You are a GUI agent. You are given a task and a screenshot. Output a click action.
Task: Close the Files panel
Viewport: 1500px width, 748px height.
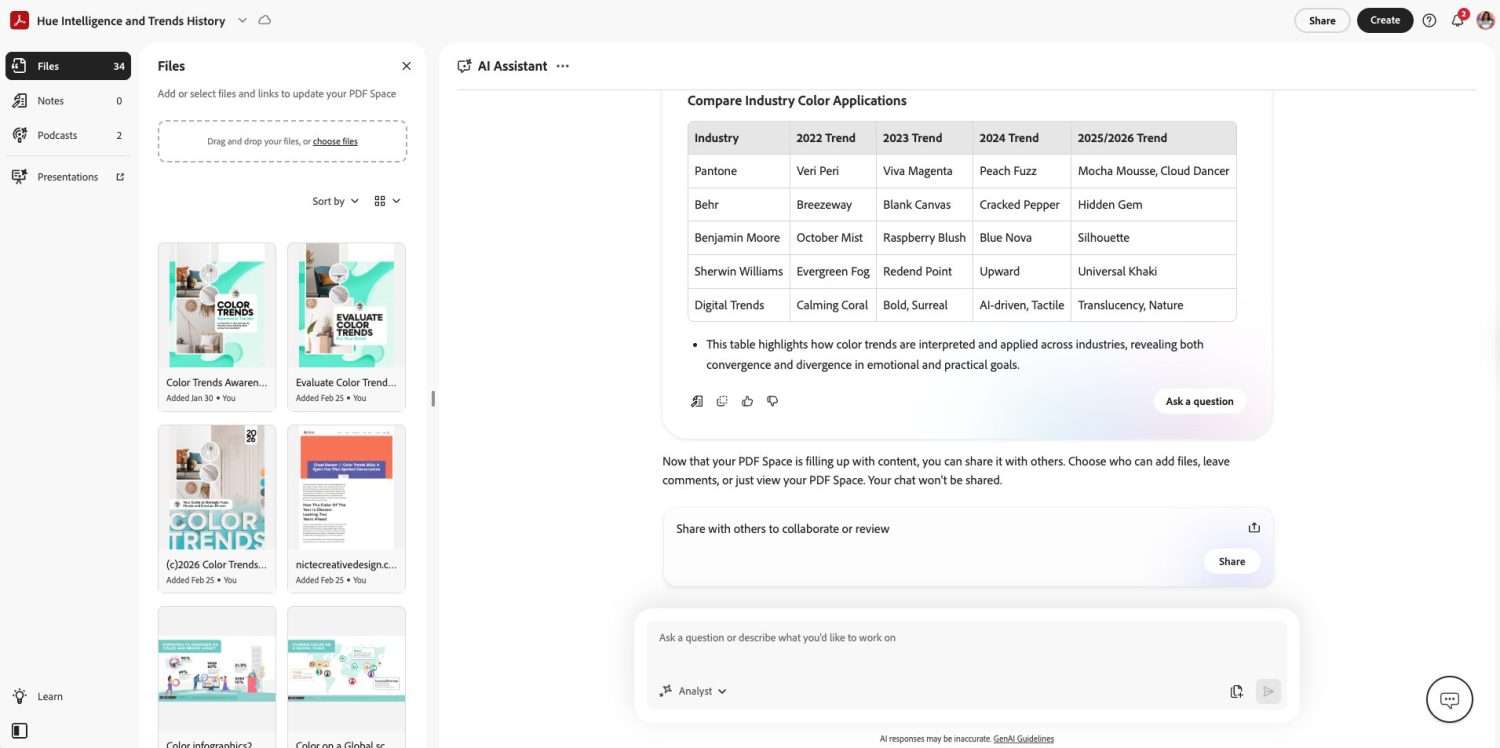[406, 66]
